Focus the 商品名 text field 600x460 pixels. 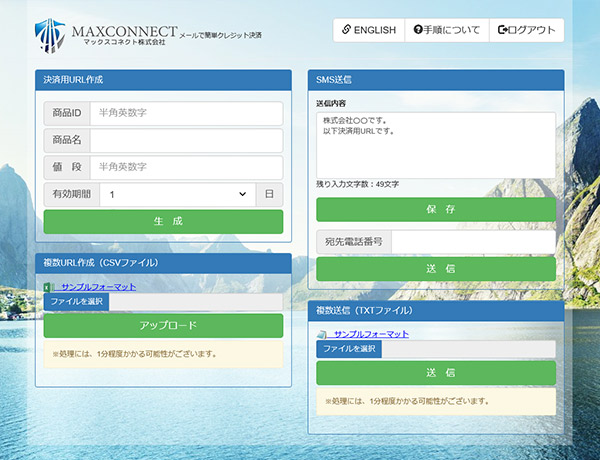(x=186, y=140)
